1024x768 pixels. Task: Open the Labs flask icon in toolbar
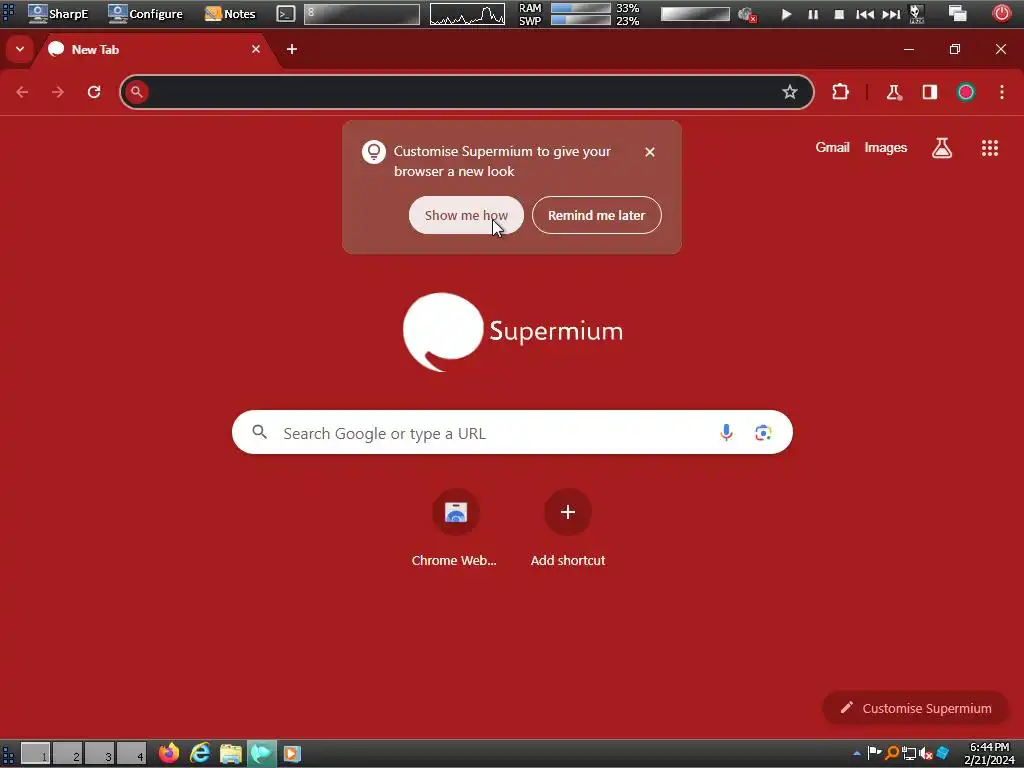[x=893, y=92]
